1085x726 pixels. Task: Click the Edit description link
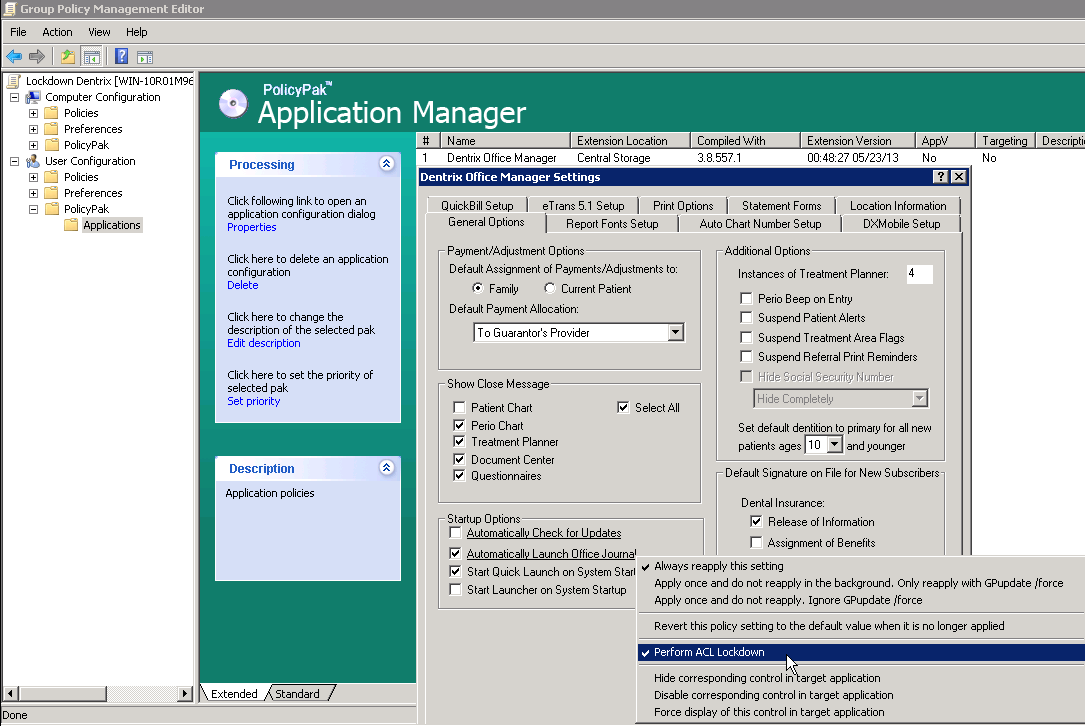(x=264, y=343)
